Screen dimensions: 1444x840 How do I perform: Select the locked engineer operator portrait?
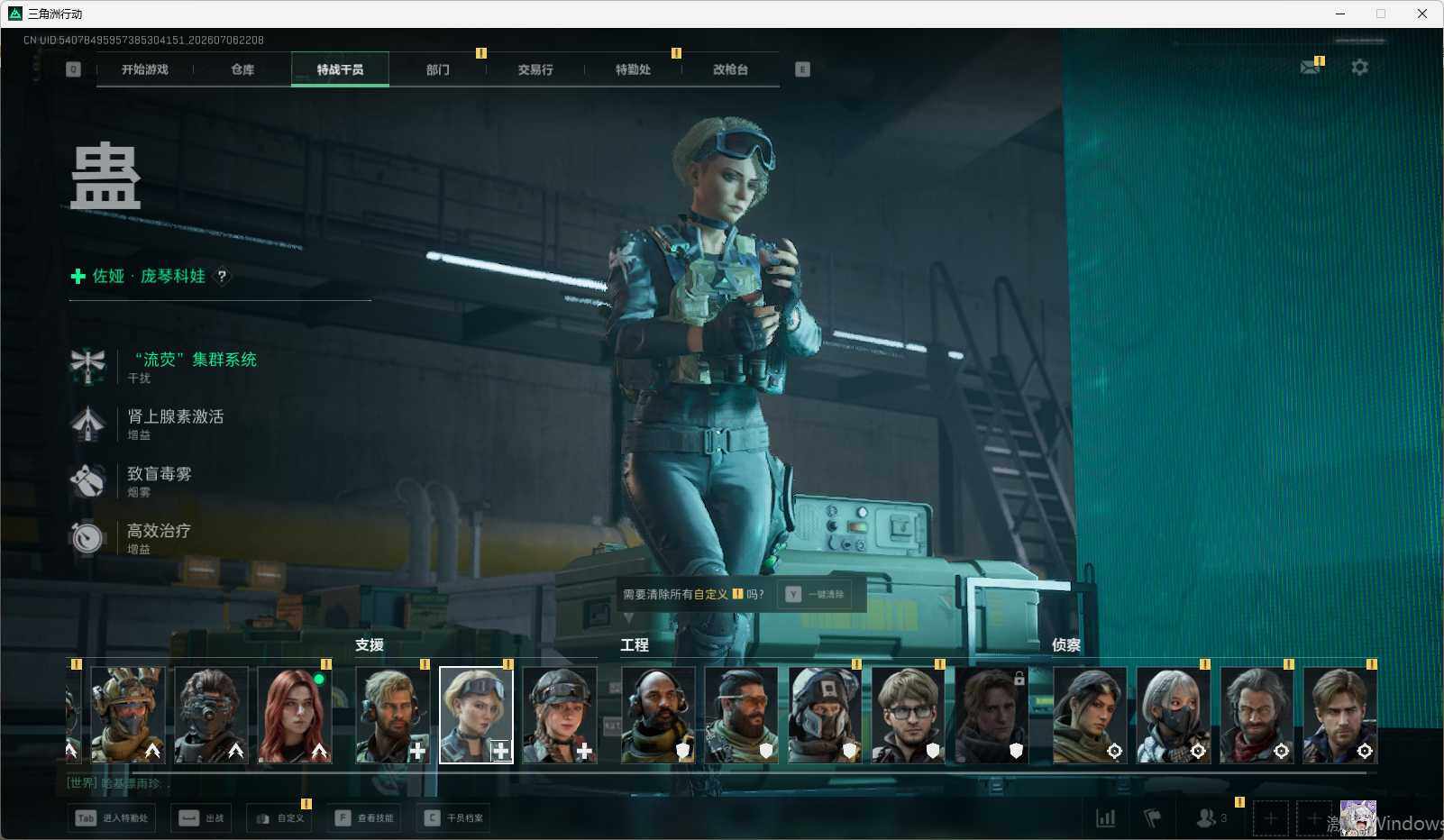(x=992, y=716)
